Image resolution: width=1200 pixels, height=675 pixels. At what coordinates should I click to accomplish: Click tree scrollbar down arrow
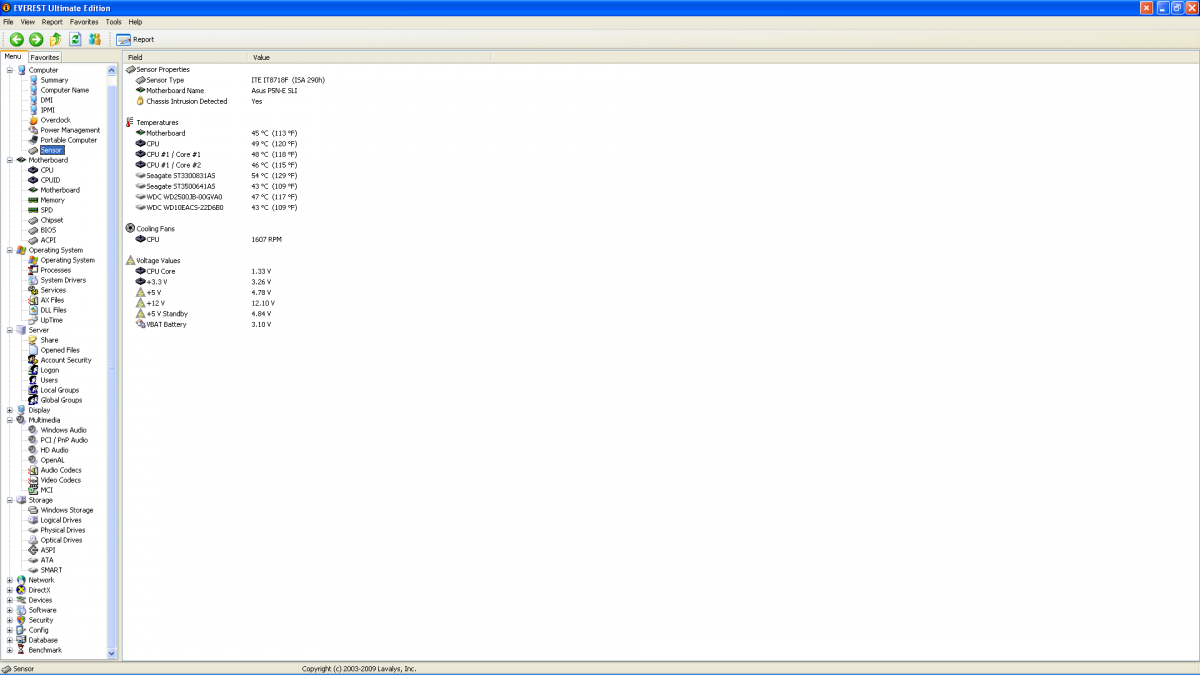pyautogui.click(x=112, y=653)
